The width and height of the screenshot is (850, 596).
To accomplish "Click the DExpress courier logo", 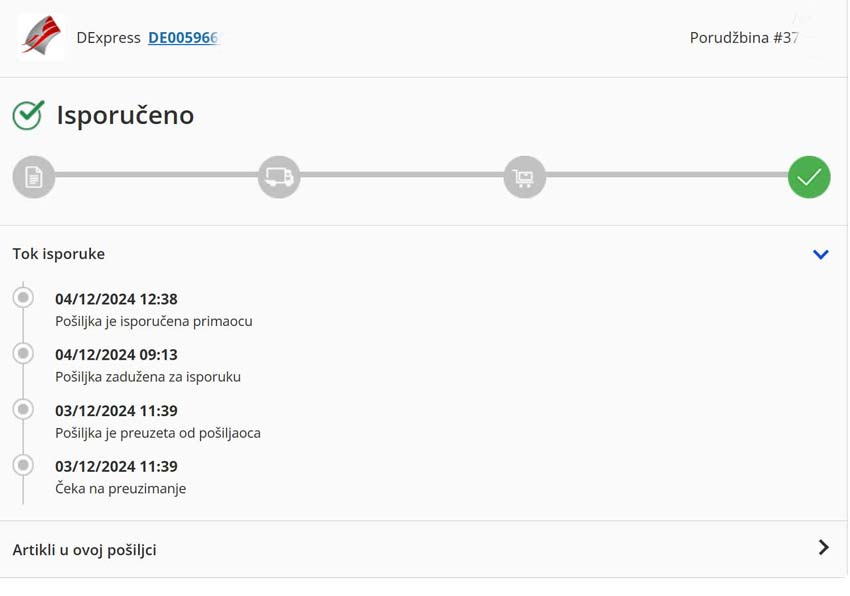I will click(41, 37).
